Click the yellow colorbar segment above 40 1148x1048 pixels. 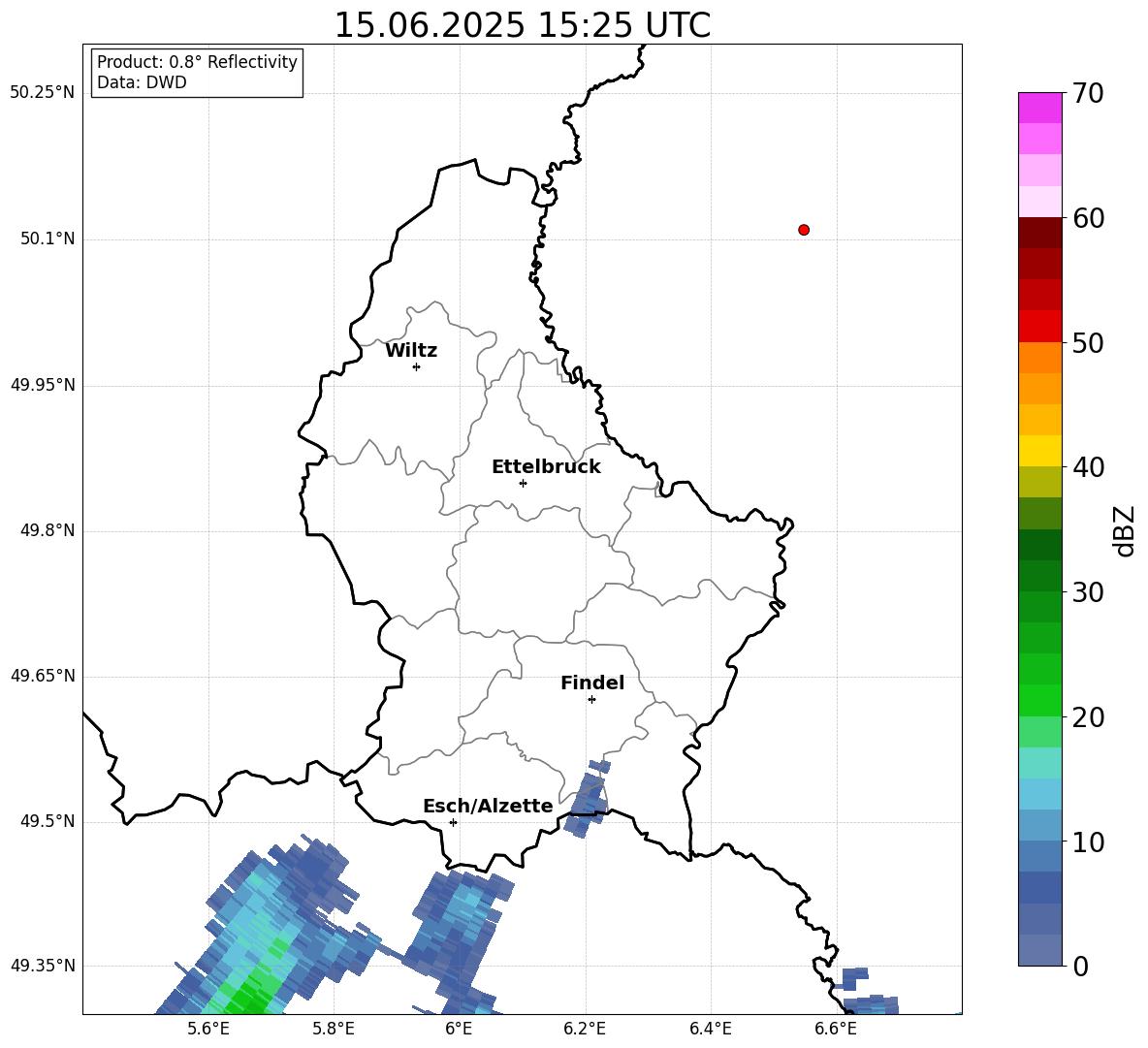tap(1040, 451)
